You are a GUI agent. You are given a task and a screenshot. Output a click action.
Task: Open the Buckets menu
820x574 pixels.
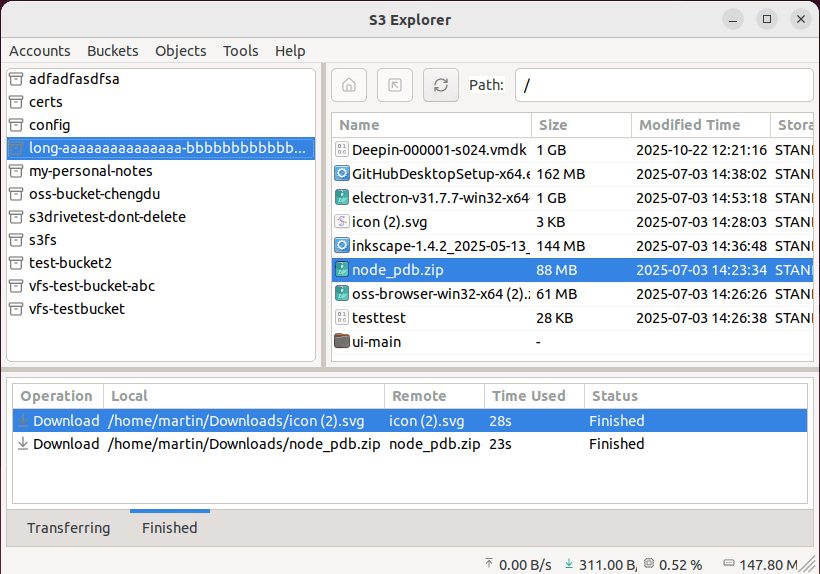(112, 51)
